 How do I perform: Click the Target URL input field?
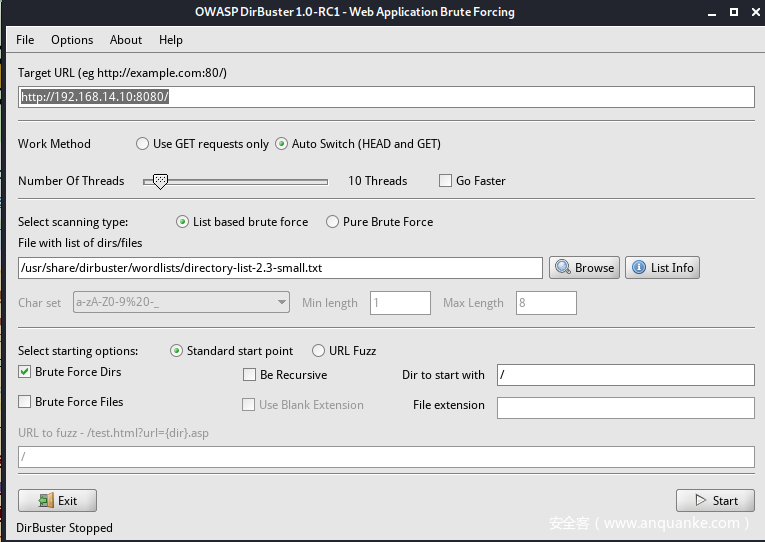tap(386, 97)
